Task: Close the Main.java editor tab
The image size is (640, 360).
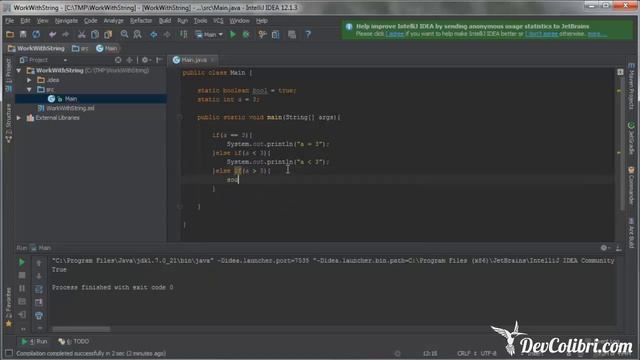Action: coord(212,60)
